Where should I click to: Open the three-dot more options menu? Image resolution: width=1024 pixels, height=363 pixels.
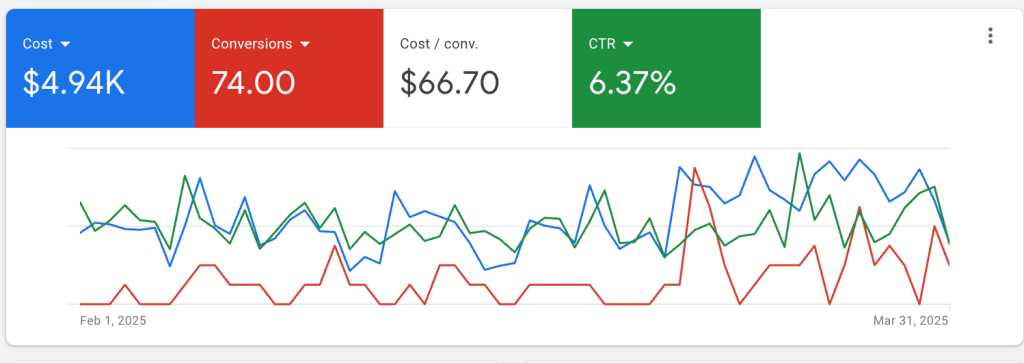990,36
